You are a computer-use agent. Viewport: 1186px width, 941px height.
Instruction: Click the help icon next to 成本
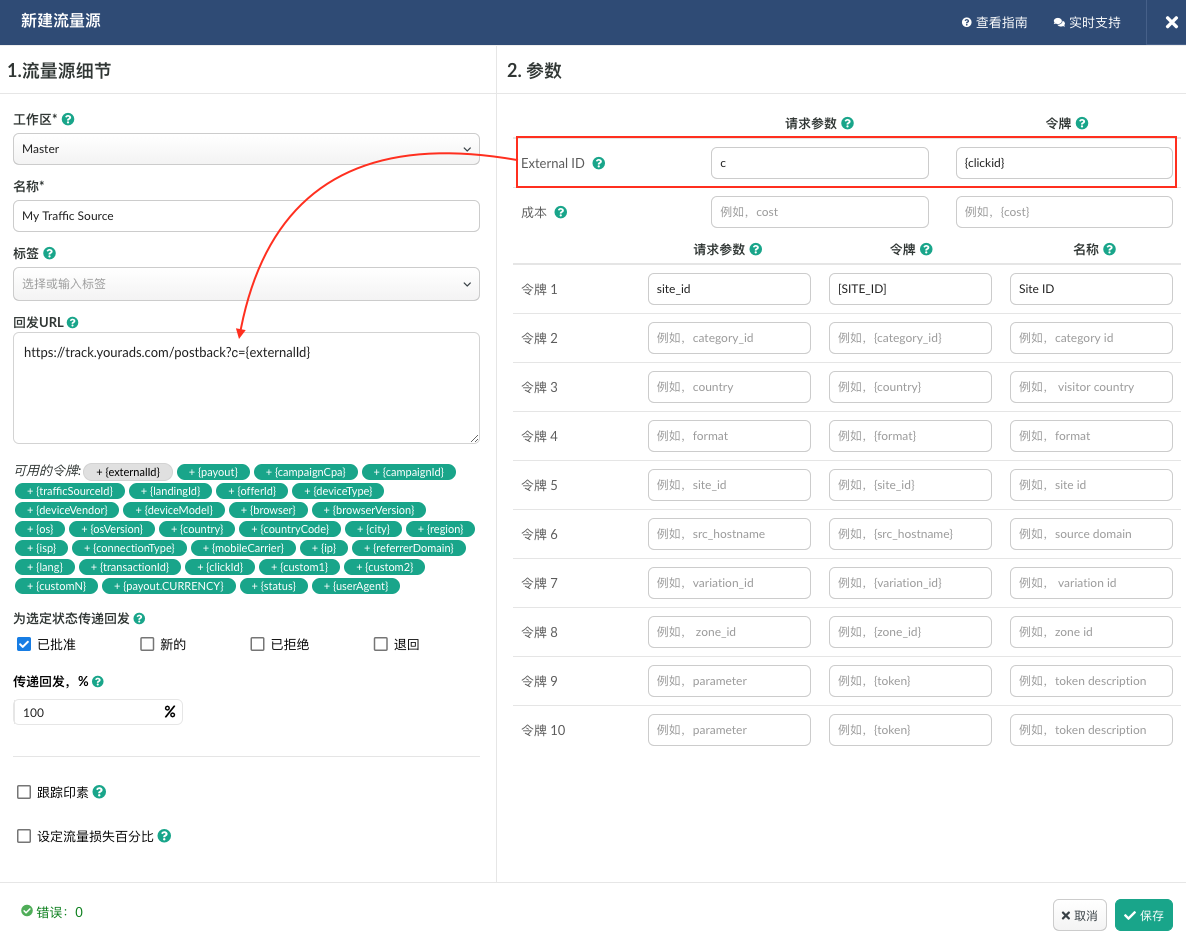pyautogui.click(x=561, y=212)
